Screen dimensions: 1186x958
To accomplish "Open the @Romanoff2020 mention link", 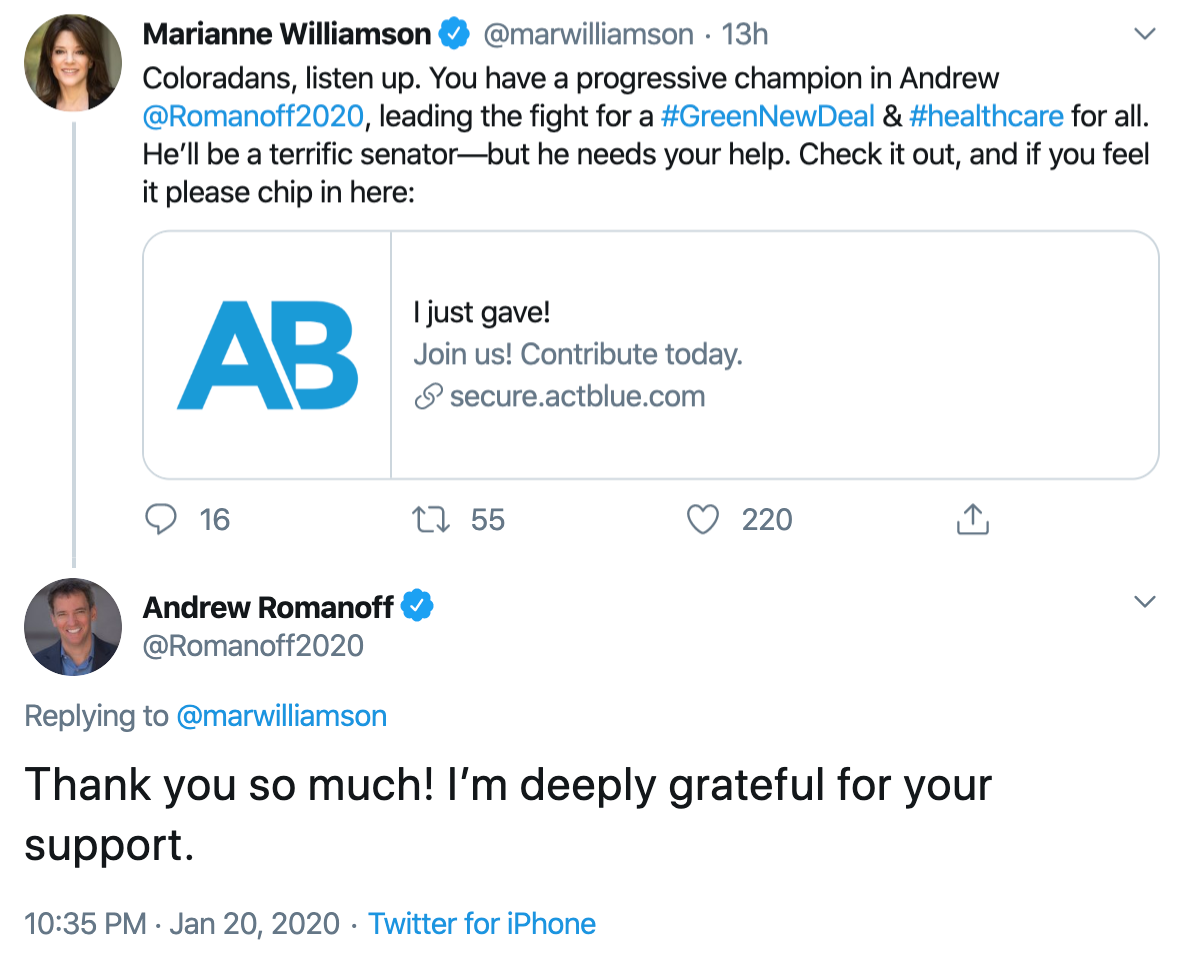I will pyautogui.click(x=252, y=116).
